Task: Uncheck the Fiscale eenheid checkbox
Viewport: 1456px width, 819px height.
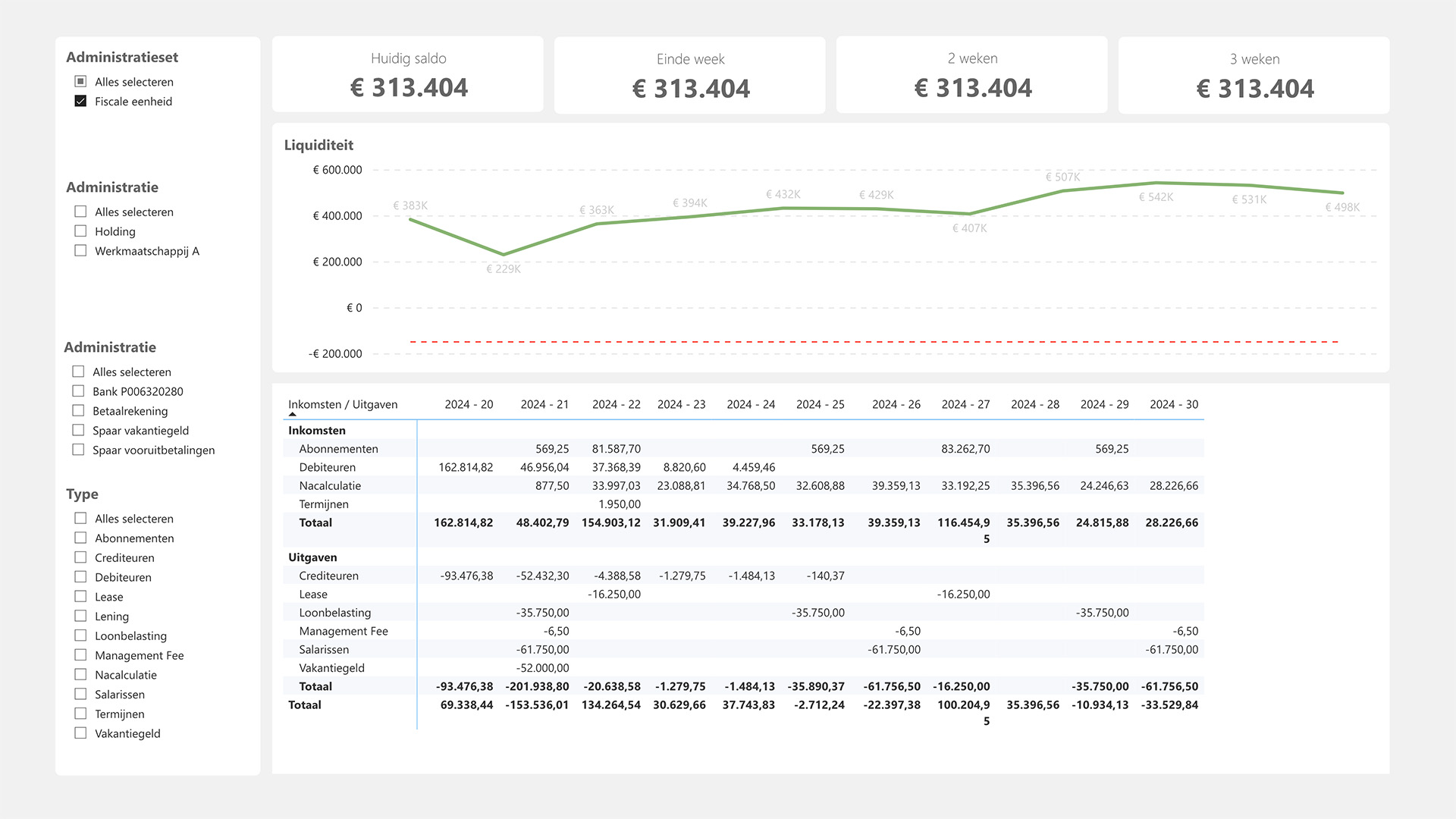Action: click(x=80, y=101)
